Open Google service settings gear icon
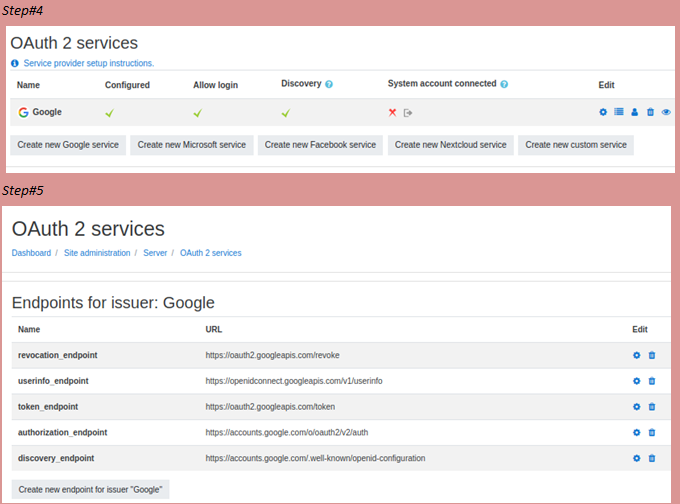 pyautogui.click(x=603, y=112)
